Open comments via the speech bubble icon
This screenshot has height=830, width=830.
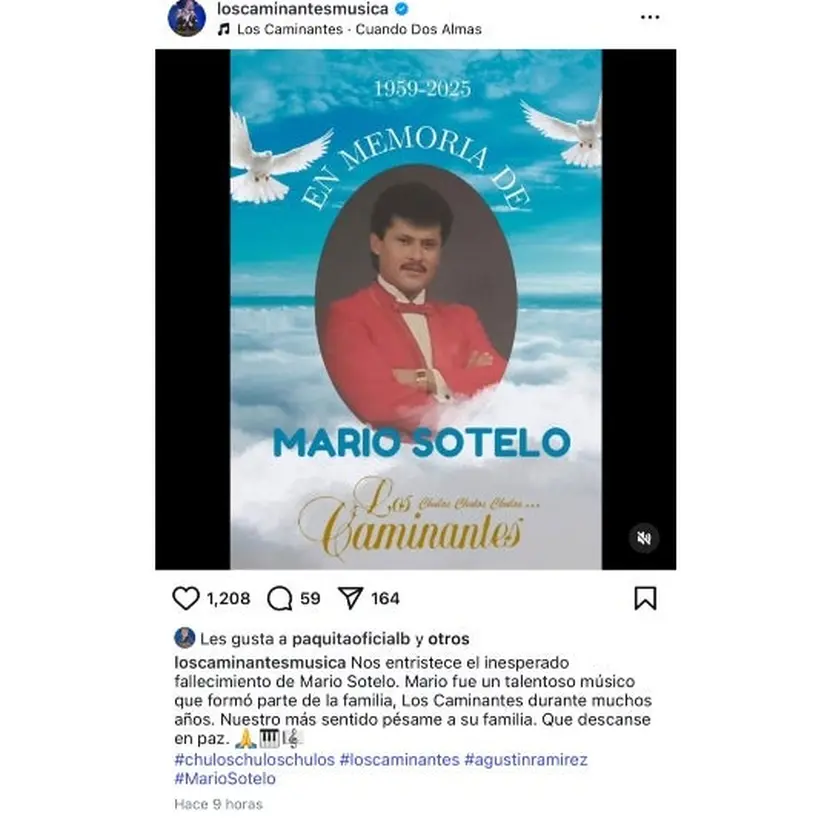click(x=280, y=598)
